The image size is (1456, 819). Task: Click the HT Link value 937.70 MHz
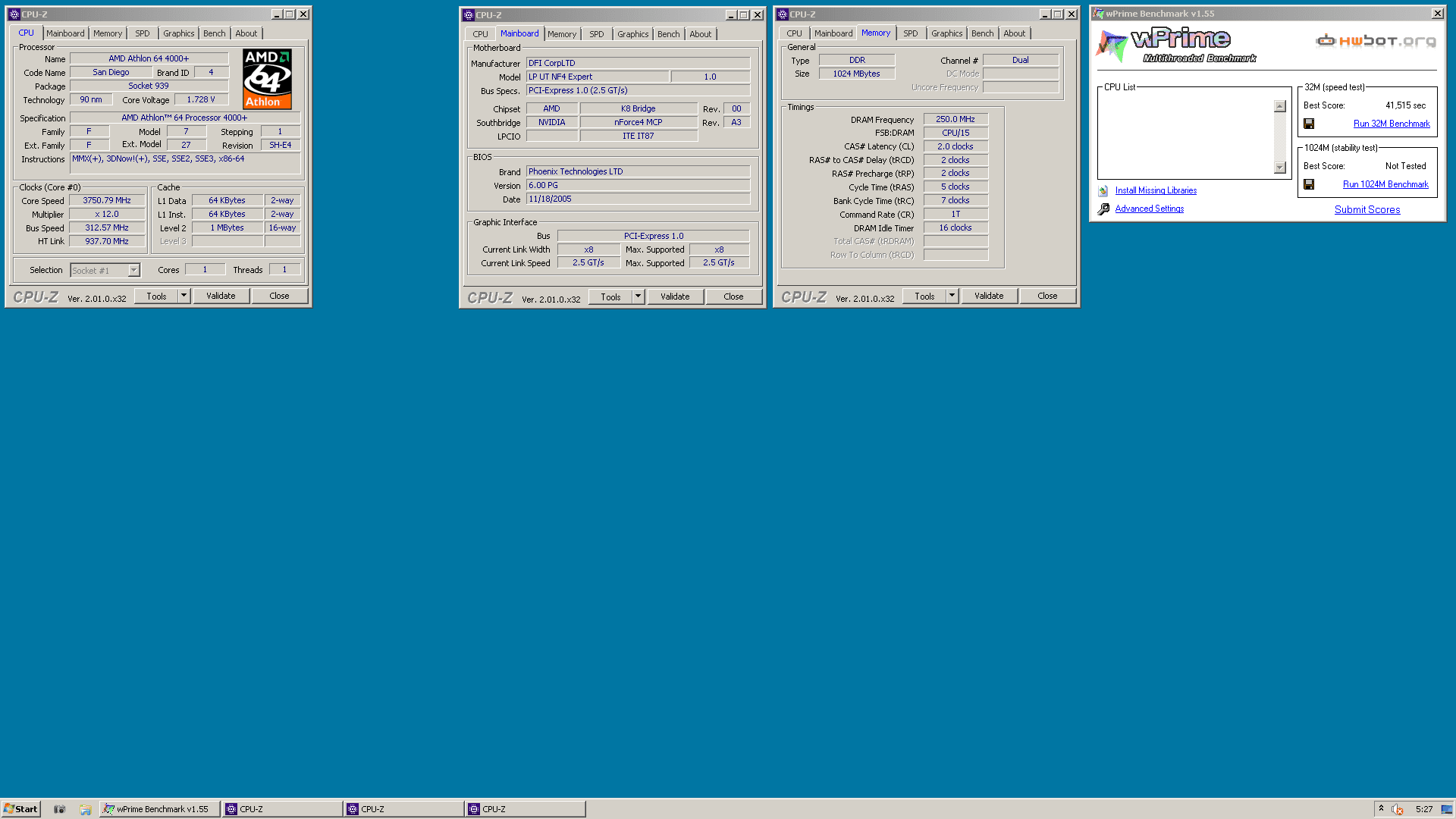click(x=107, y=242)
